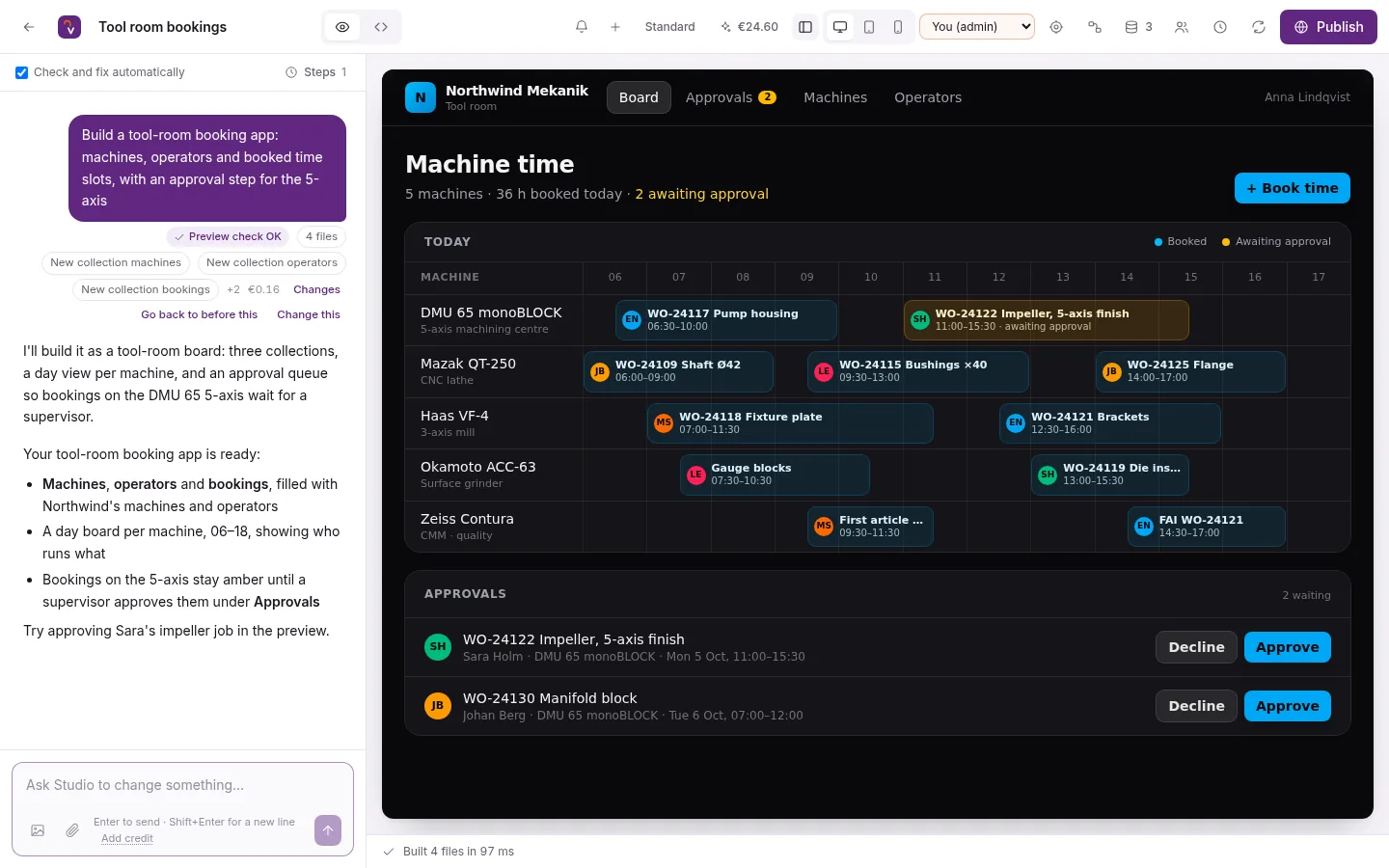The height and width of the screenshot is (868, 1389).
Task: Open the Studio app logo icon
Action: click(69, 27)
